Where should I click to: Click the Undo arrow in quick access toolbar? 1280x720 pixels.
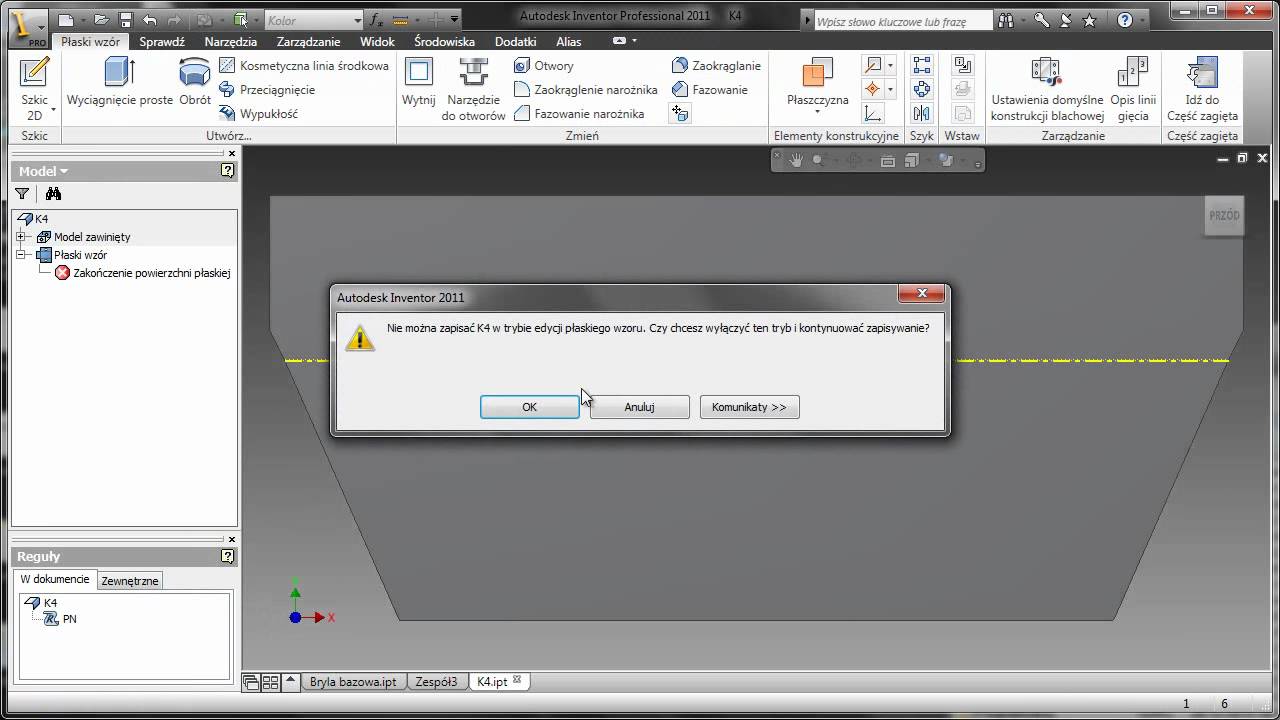(x=150, y=19)
